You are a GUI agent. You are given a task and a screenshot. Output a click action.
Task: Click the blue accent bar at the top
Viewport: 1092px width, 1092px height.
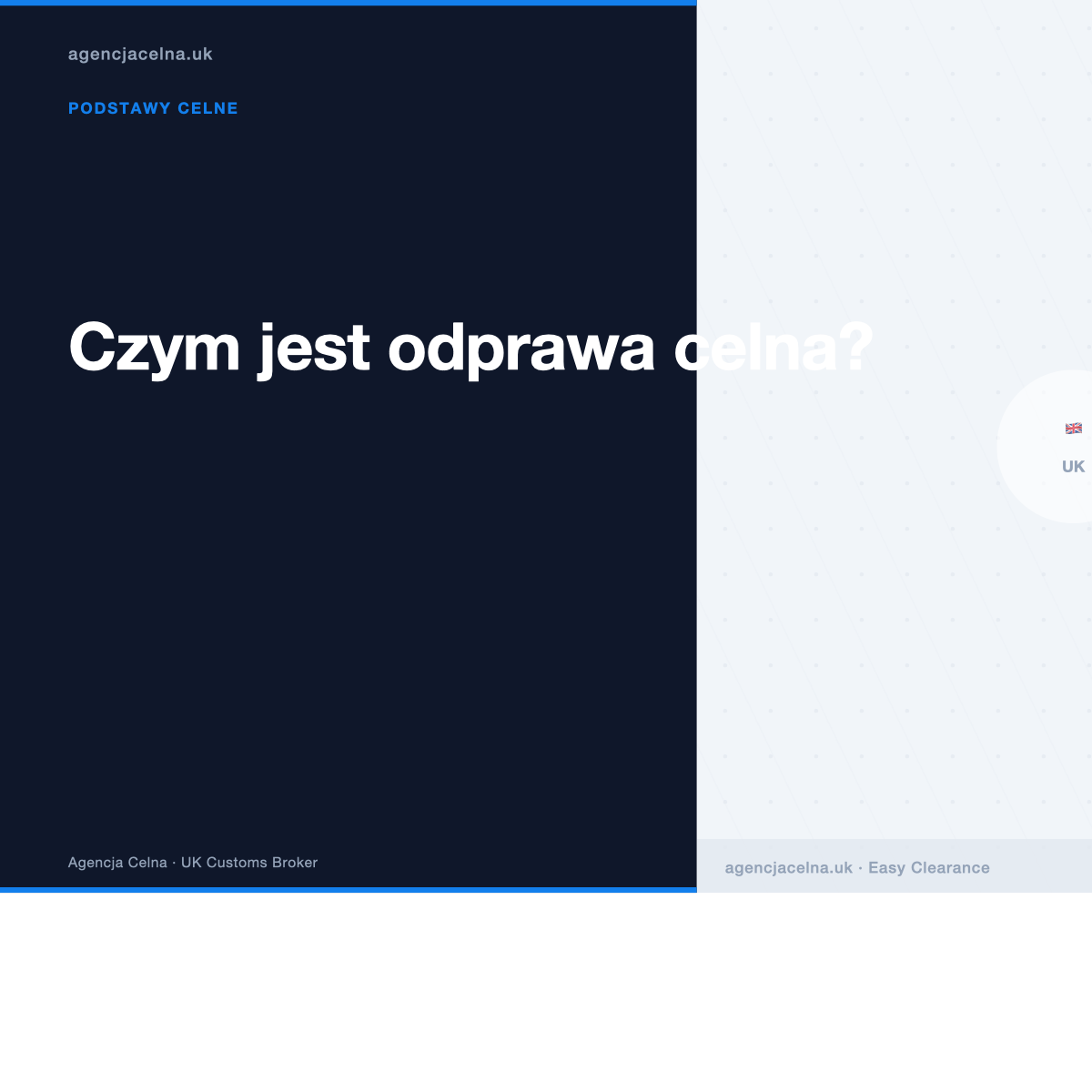point(348,3)
